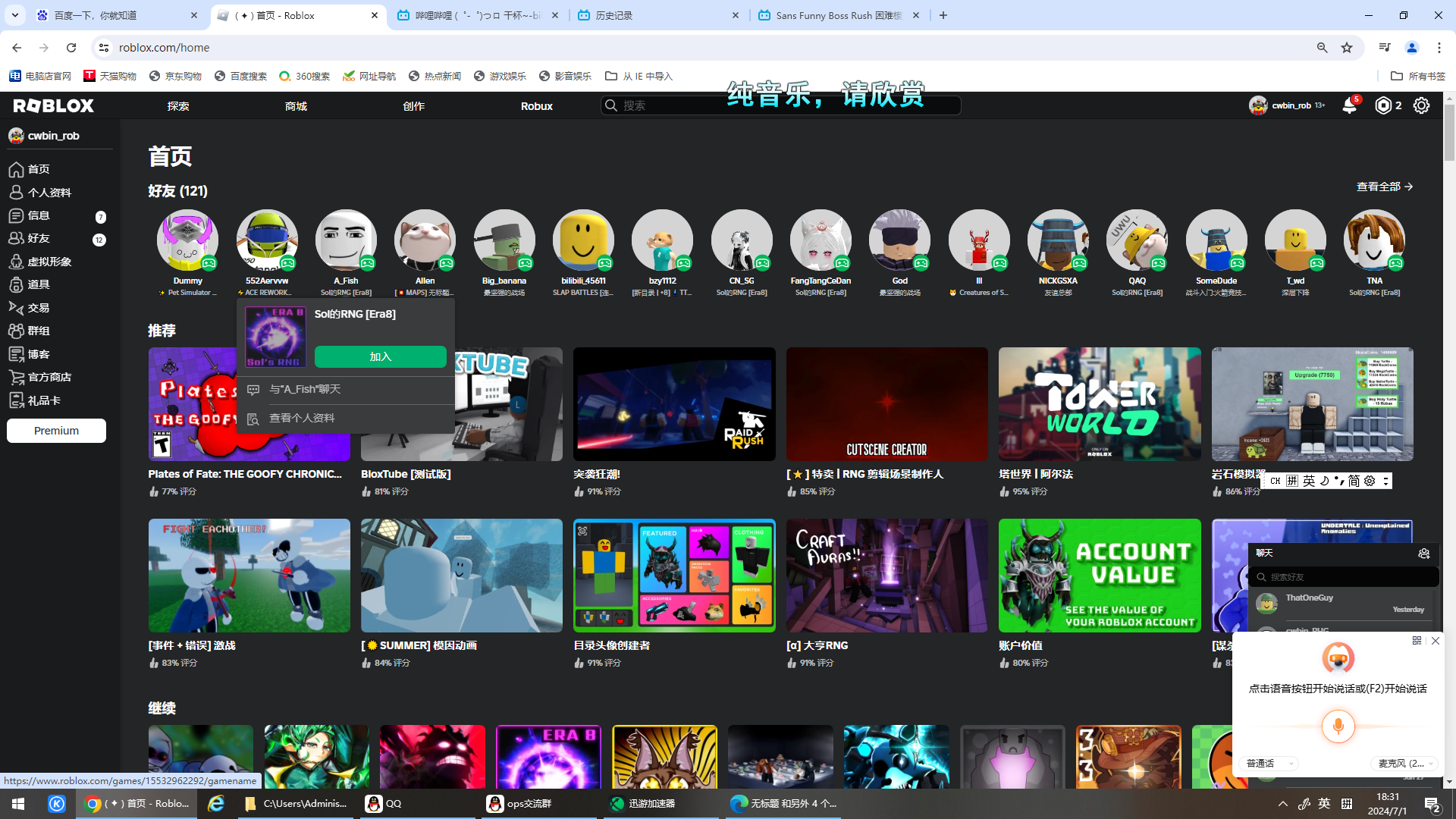This screenshot has width=1456, height=819.
Task: Click the green 加入 join button
Action: 381,357
